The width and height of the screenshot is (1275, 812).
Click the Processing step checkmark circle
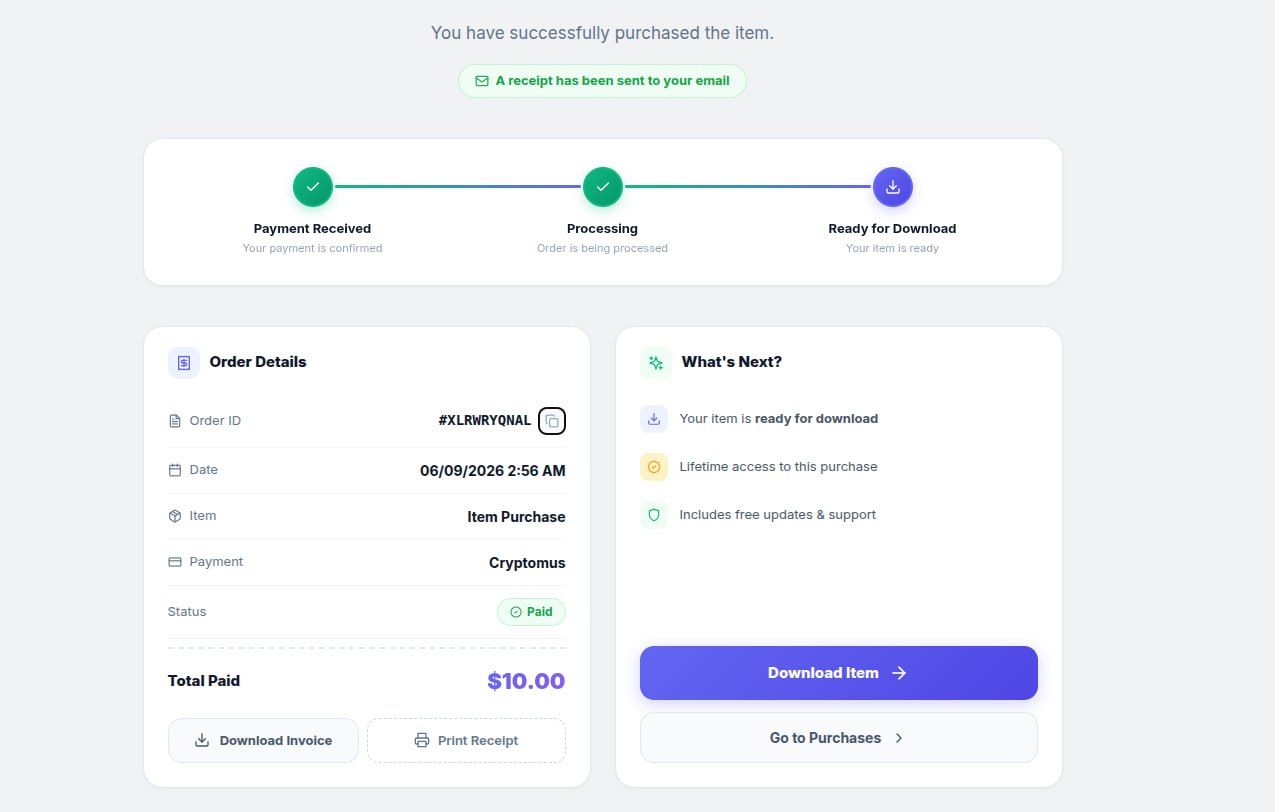[x=603, y=187]
